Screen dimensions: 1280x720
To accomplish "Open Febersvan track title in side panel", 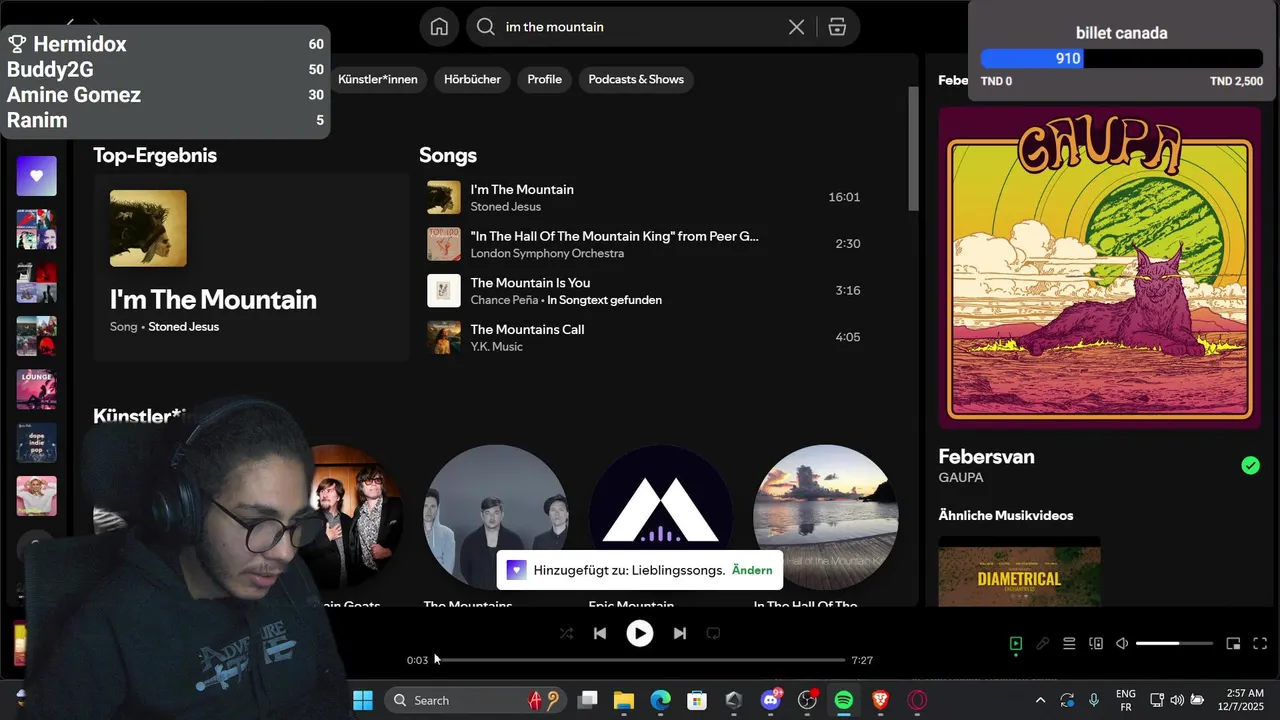I will coord(986,457).
